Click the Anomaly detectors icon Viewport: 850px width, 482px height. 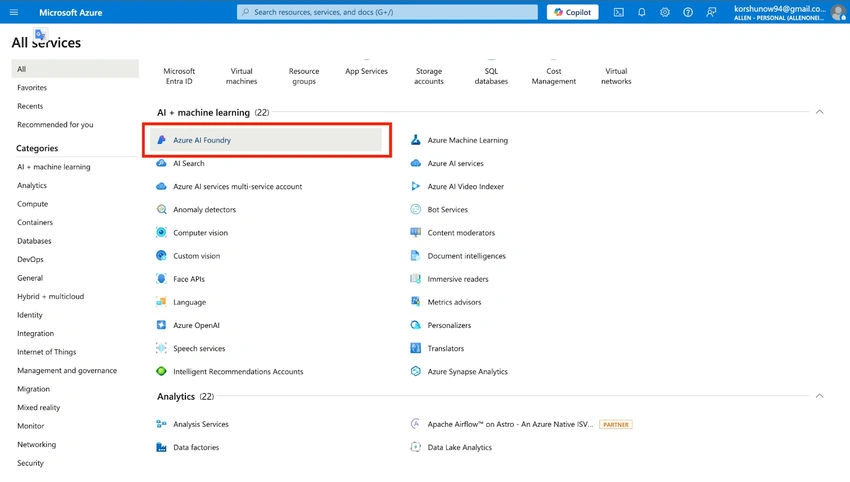click(x=162, y=209)
